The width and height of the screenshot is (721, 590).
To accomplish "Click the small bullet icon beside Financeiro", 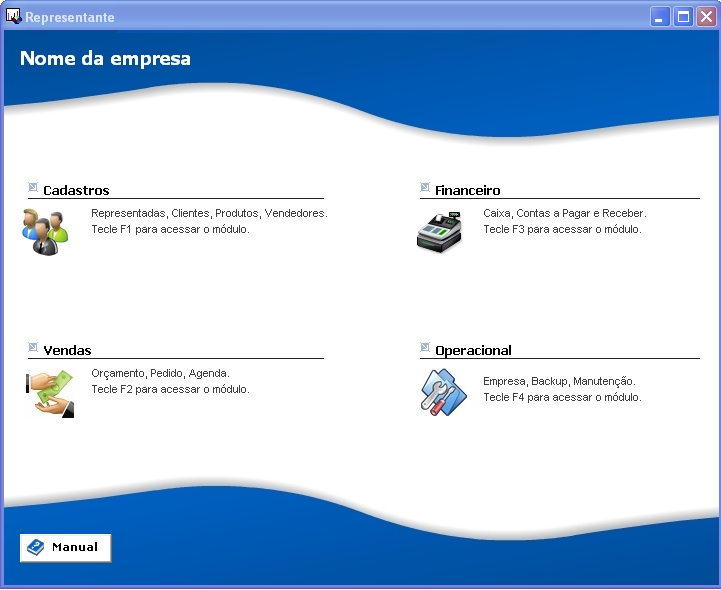I will pos(425,187).
